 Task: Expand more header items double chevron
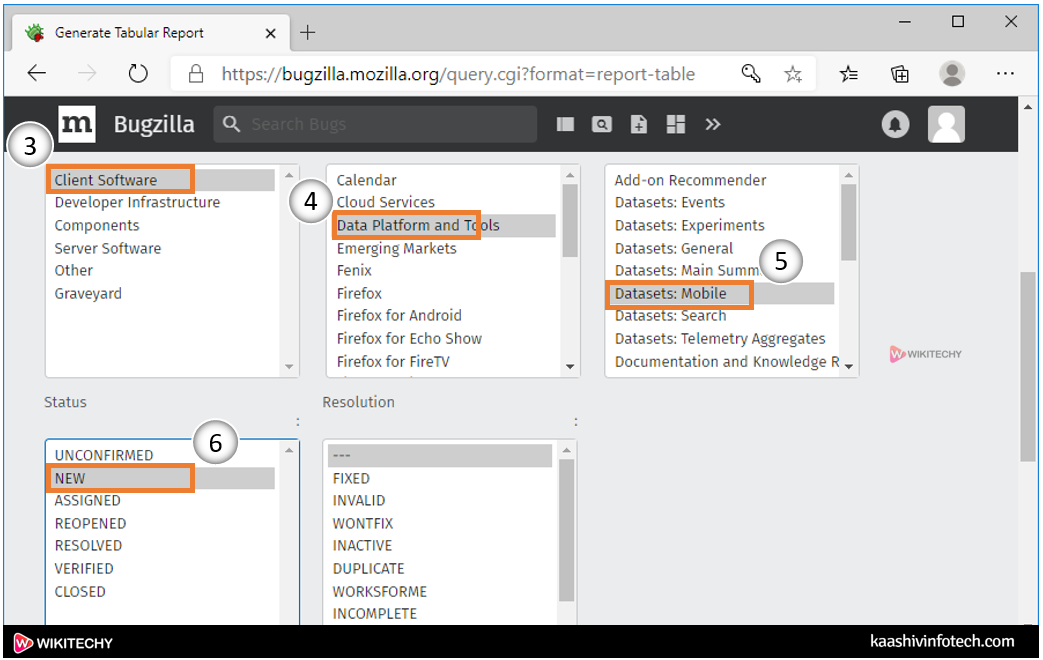pos(713,124)
